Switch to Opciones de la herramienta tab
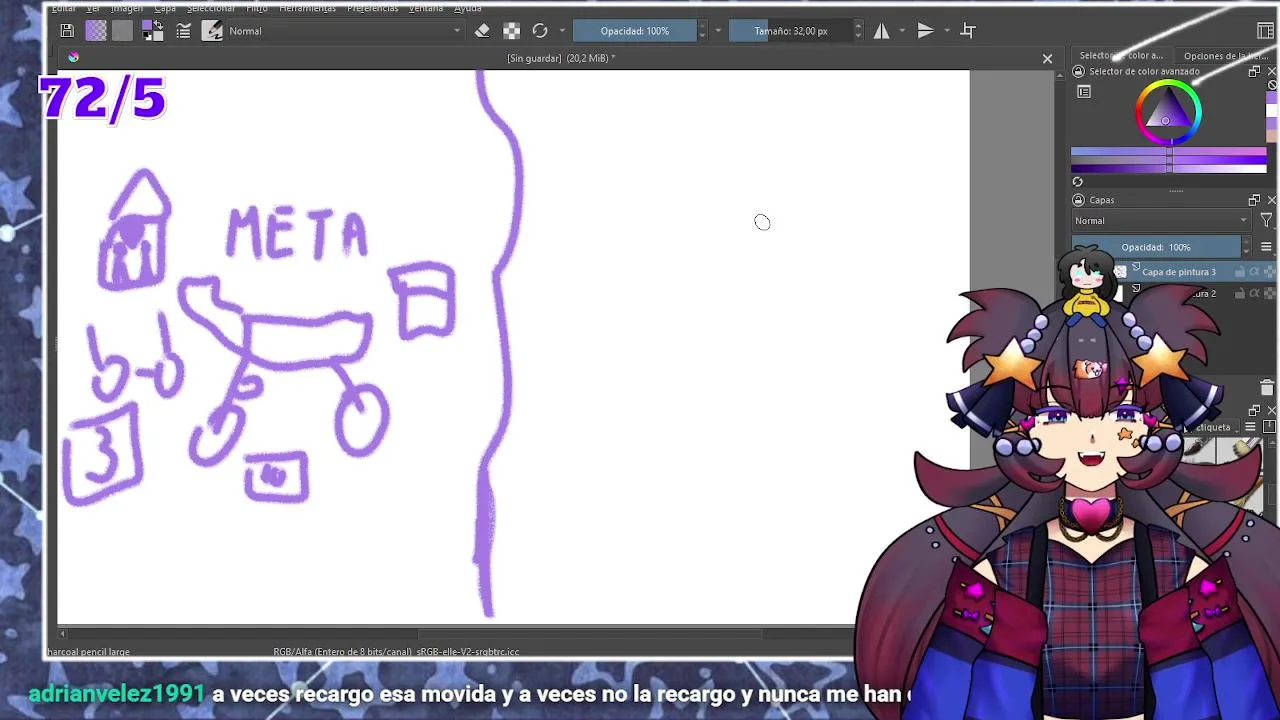Image resolution: width=1280 pixels, height=720 pixels. [1226, 56]
